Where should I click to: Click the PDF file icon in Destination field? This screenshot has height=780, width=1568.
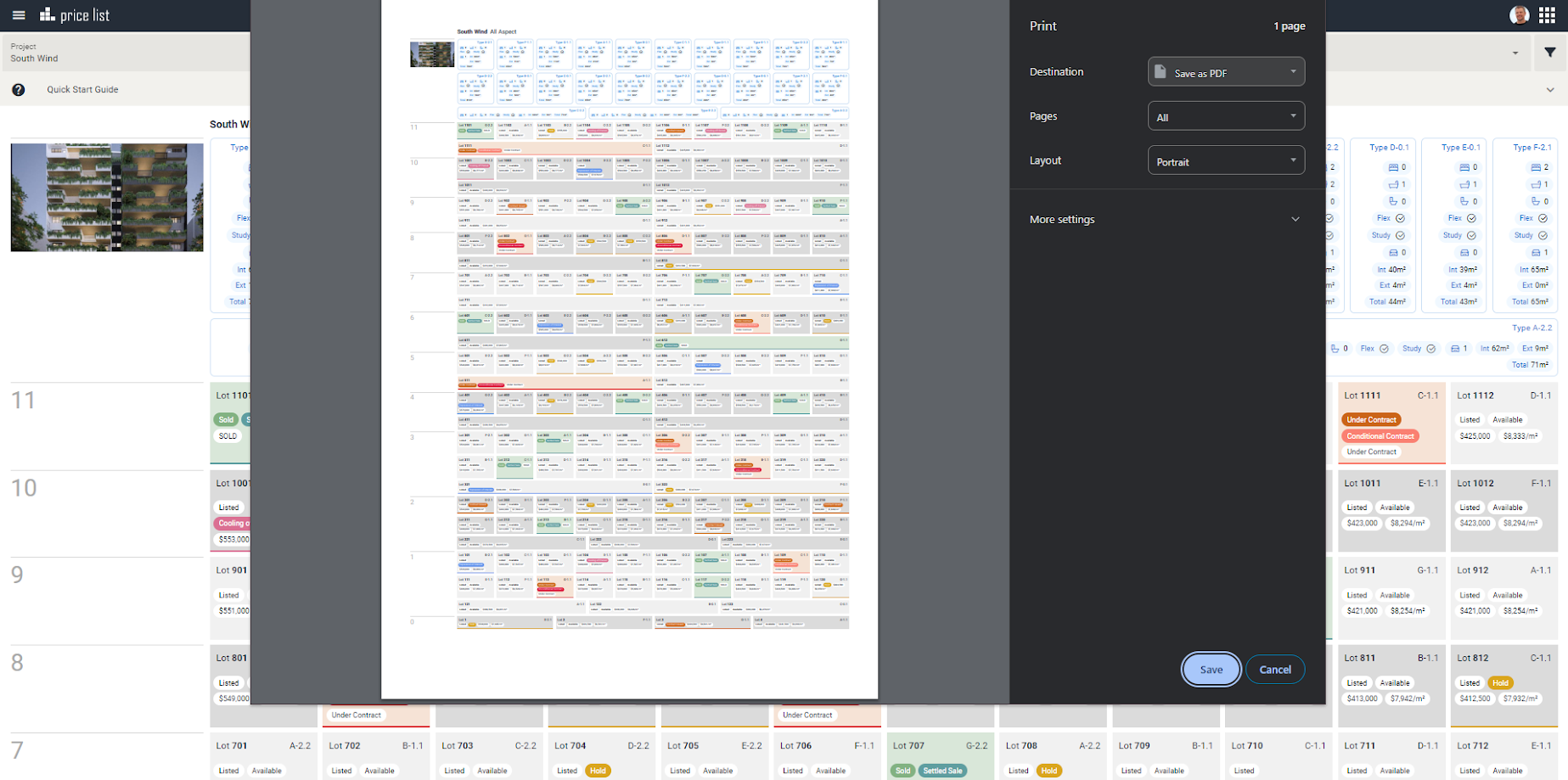pyautogui.click(x=1160, y=71)
